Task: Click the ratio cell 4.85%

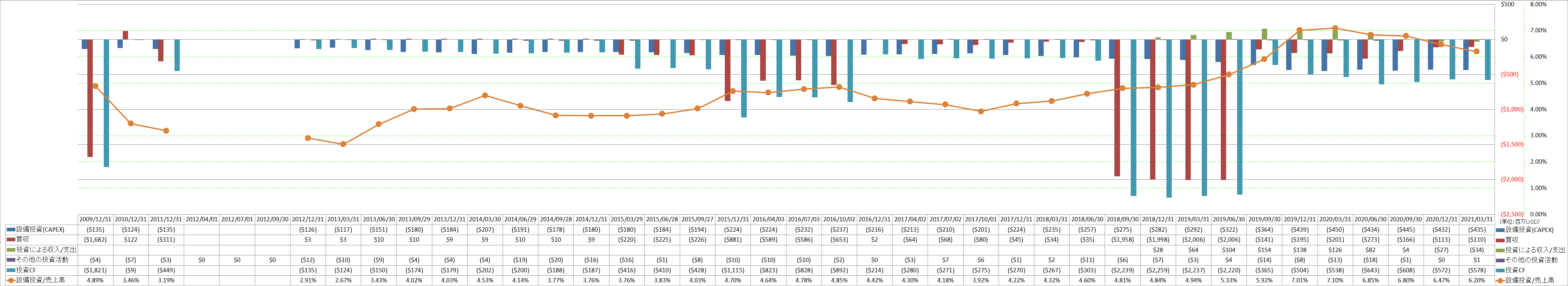Action: pyautogui.click(x=839, y=281)
